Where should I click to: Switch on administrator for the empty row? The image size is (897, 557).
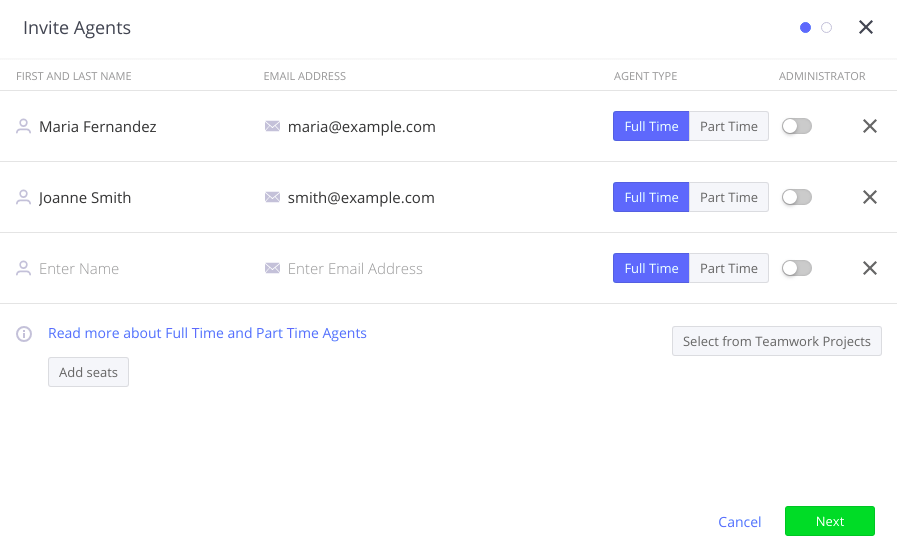point(797,268)
